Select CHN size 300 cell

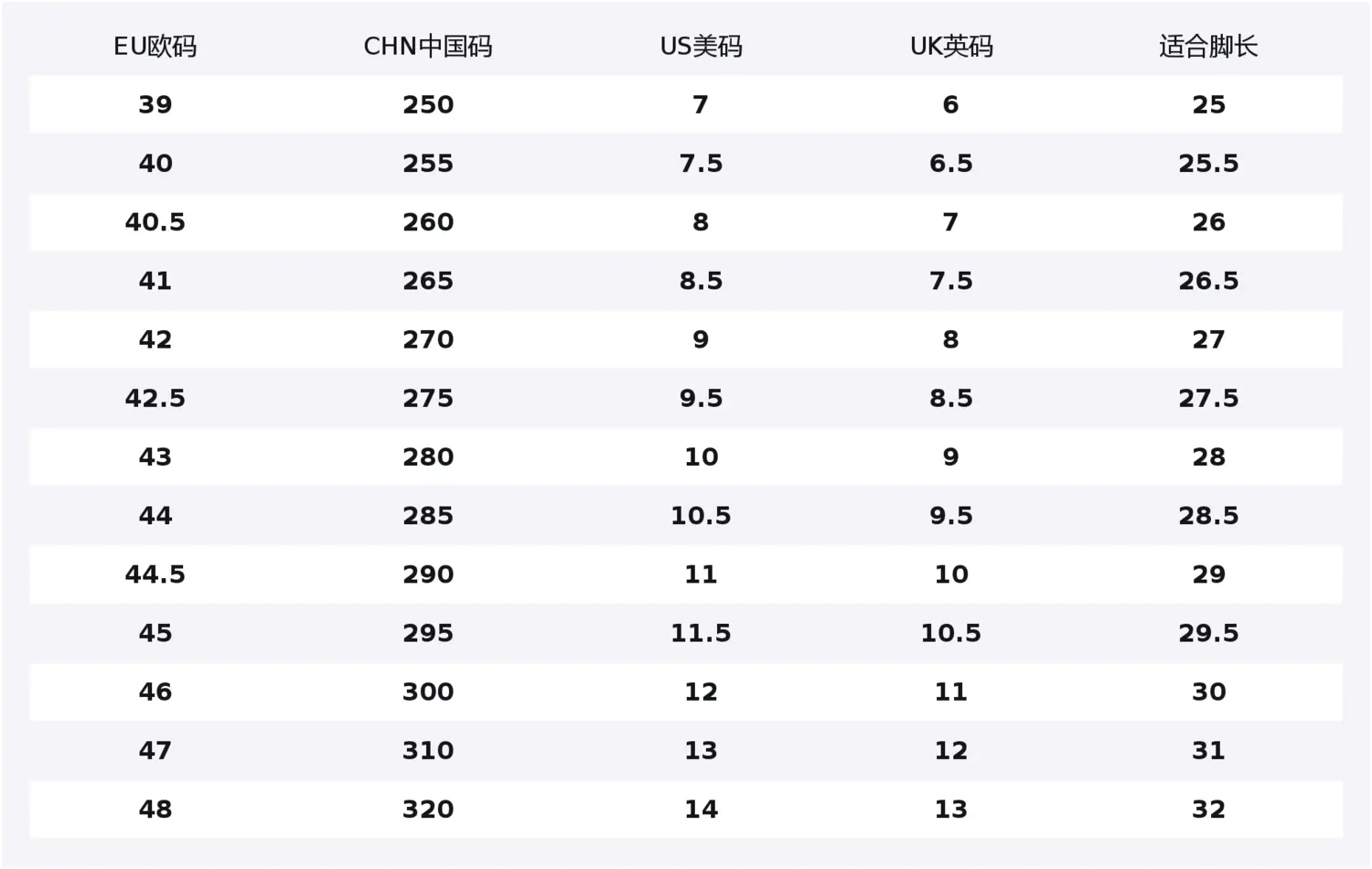click(x=427, y=691)
